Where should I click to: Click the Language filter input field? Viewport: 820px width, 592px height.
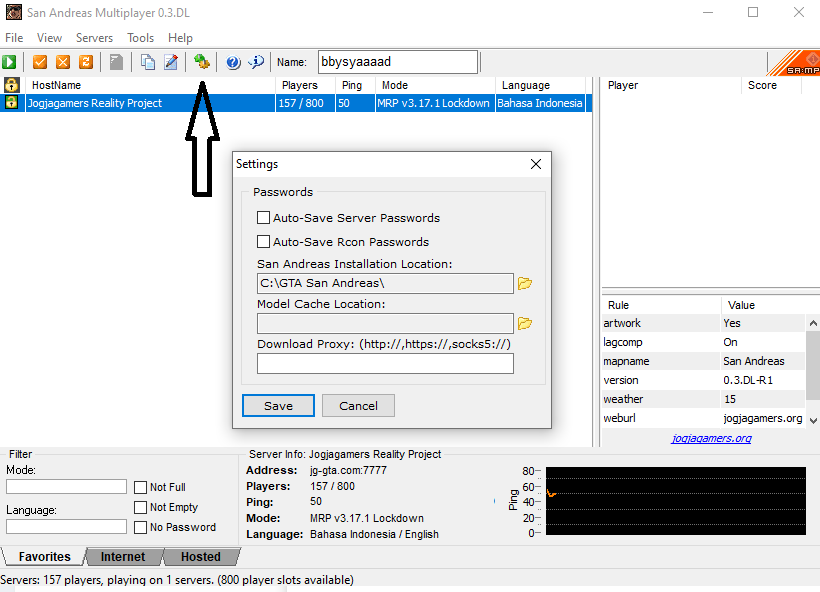[66, 526]
